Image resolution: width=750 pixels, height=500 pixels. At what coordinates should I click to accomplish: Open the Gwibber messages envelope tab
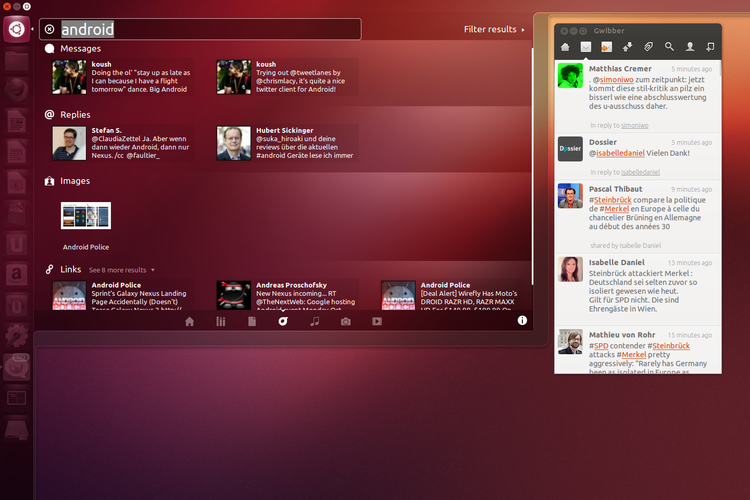click(x=586, y=47)
